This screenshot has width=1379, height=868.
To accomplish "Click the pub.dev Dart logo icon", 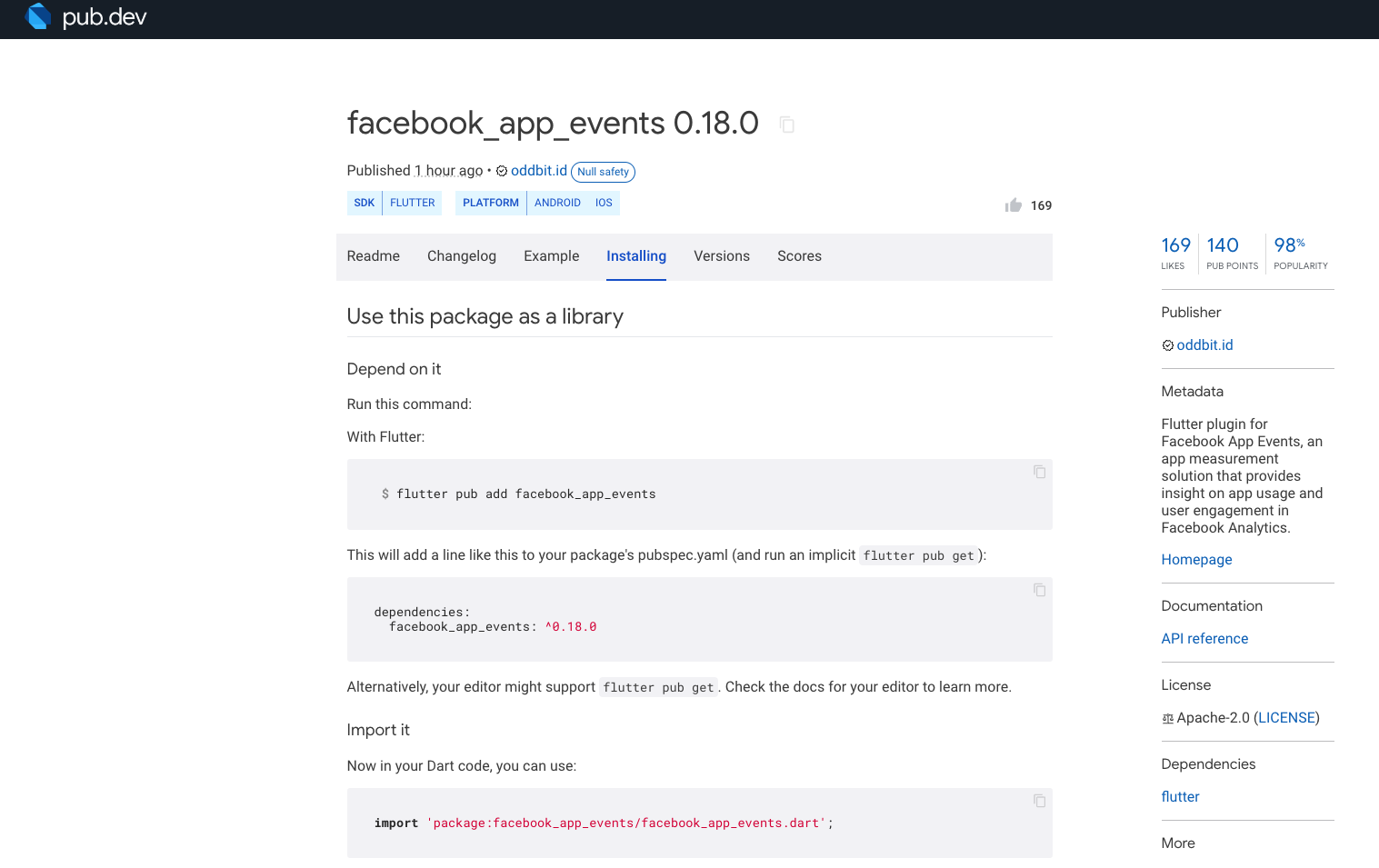I will point(38,16).
